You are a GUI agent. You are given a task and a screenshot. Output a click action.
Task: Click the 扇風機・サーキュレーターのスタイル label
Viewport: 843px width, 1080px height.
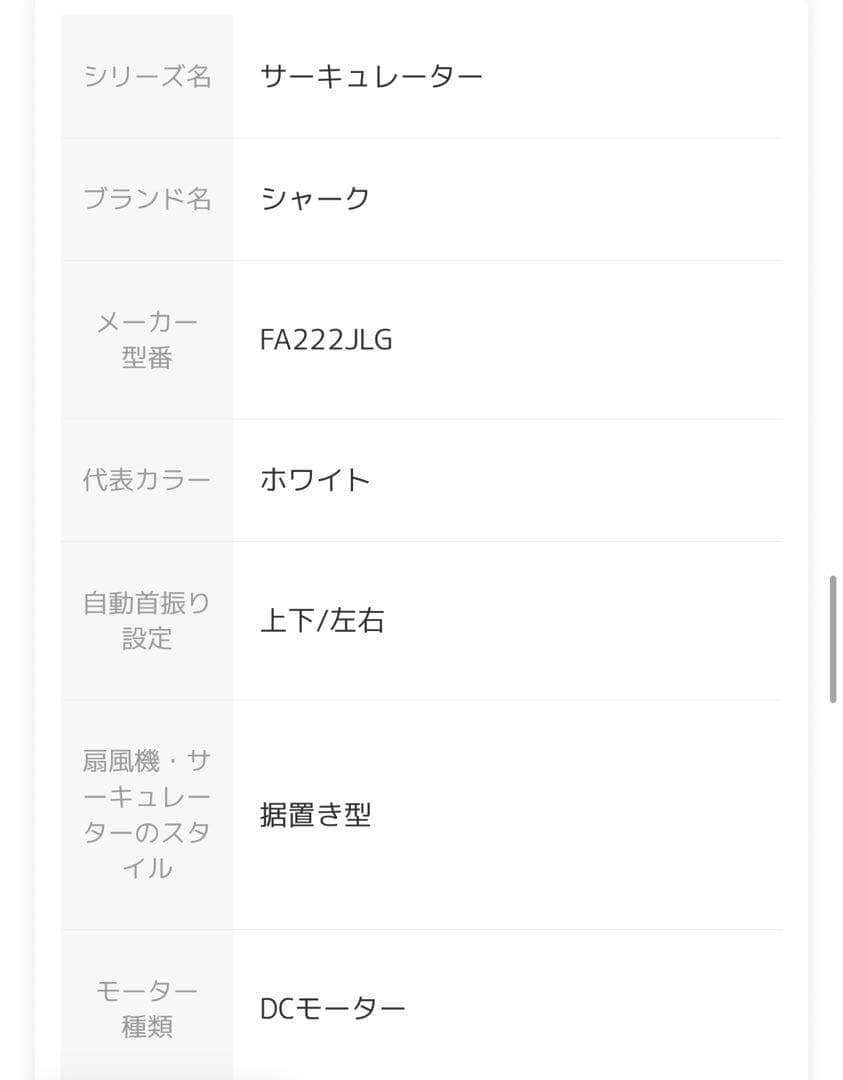pyautogui.click(x=147, y=815)
